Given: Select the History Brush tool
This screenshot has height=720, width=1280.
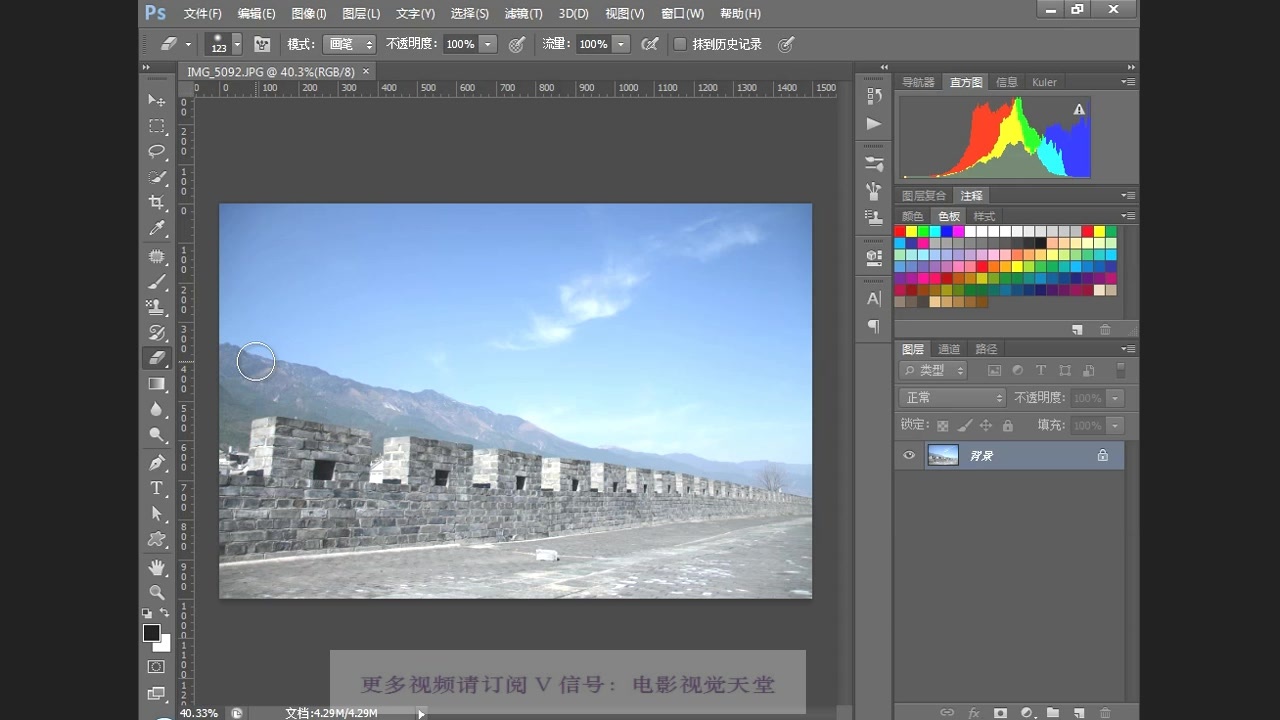Looking at the screenshot, I should click(x=157, y=333).
